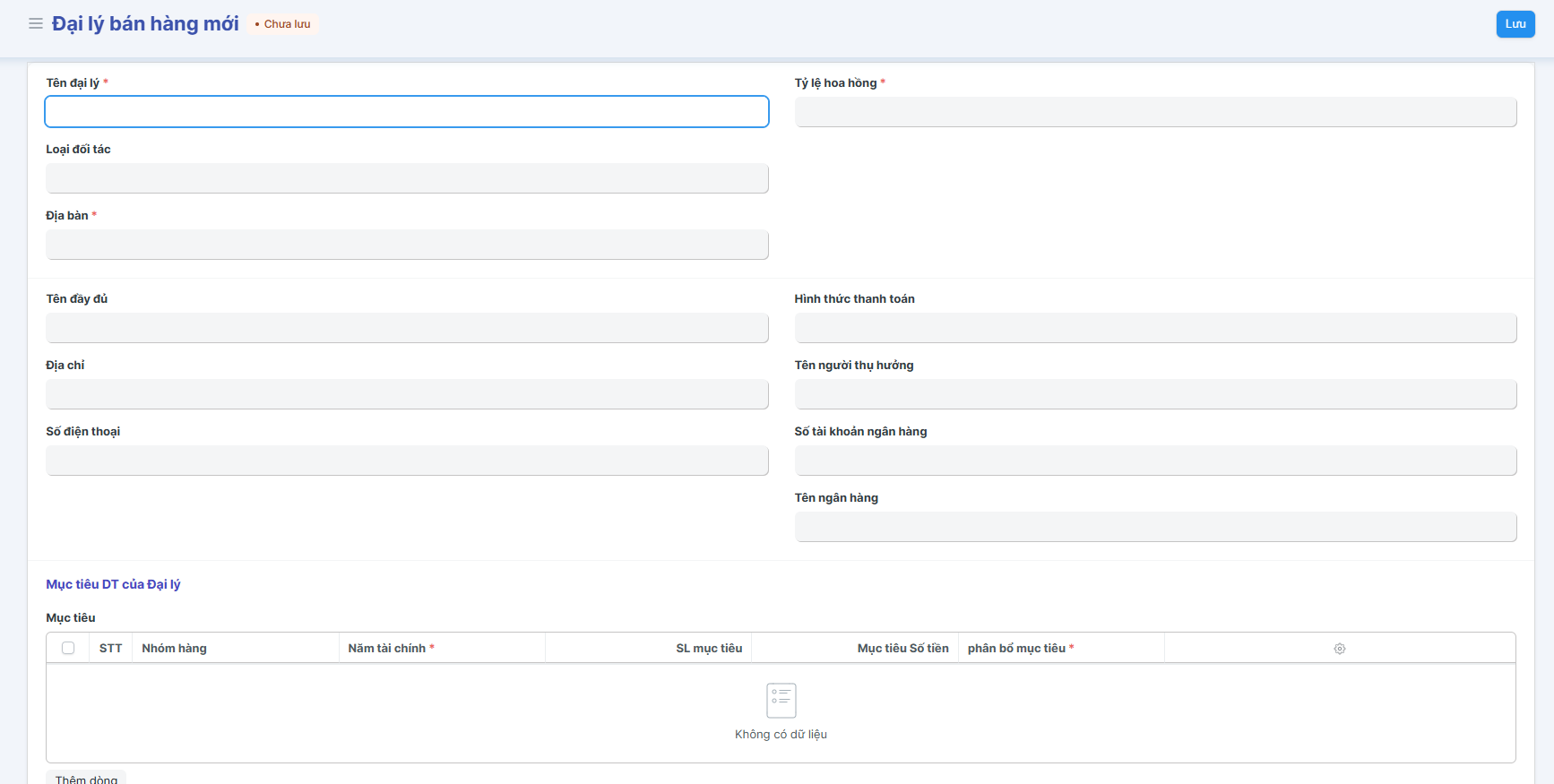This screenshot has width=1554, height=784.
Task: Click the Chưa lưu status indicator
Action: point(283,24)
